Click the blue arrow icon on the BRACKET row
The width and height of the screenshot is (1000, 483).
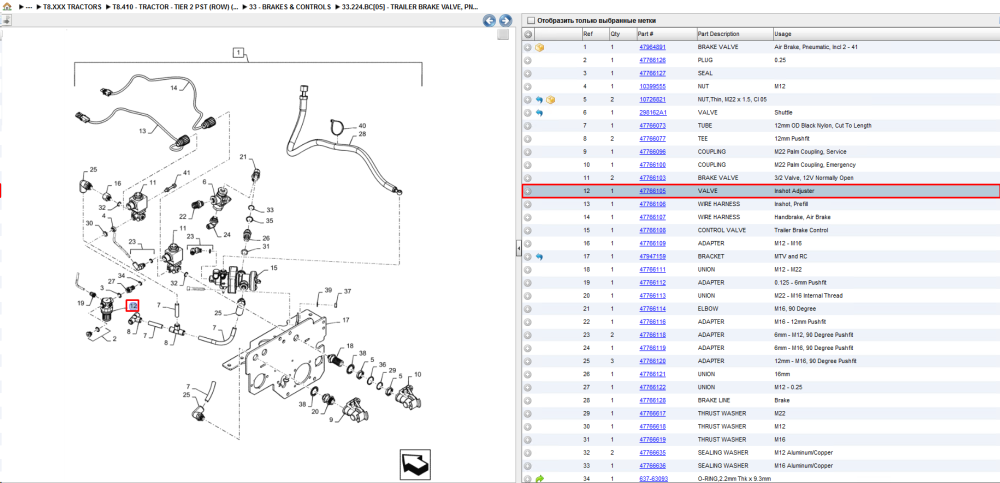(x=540, y=256)
